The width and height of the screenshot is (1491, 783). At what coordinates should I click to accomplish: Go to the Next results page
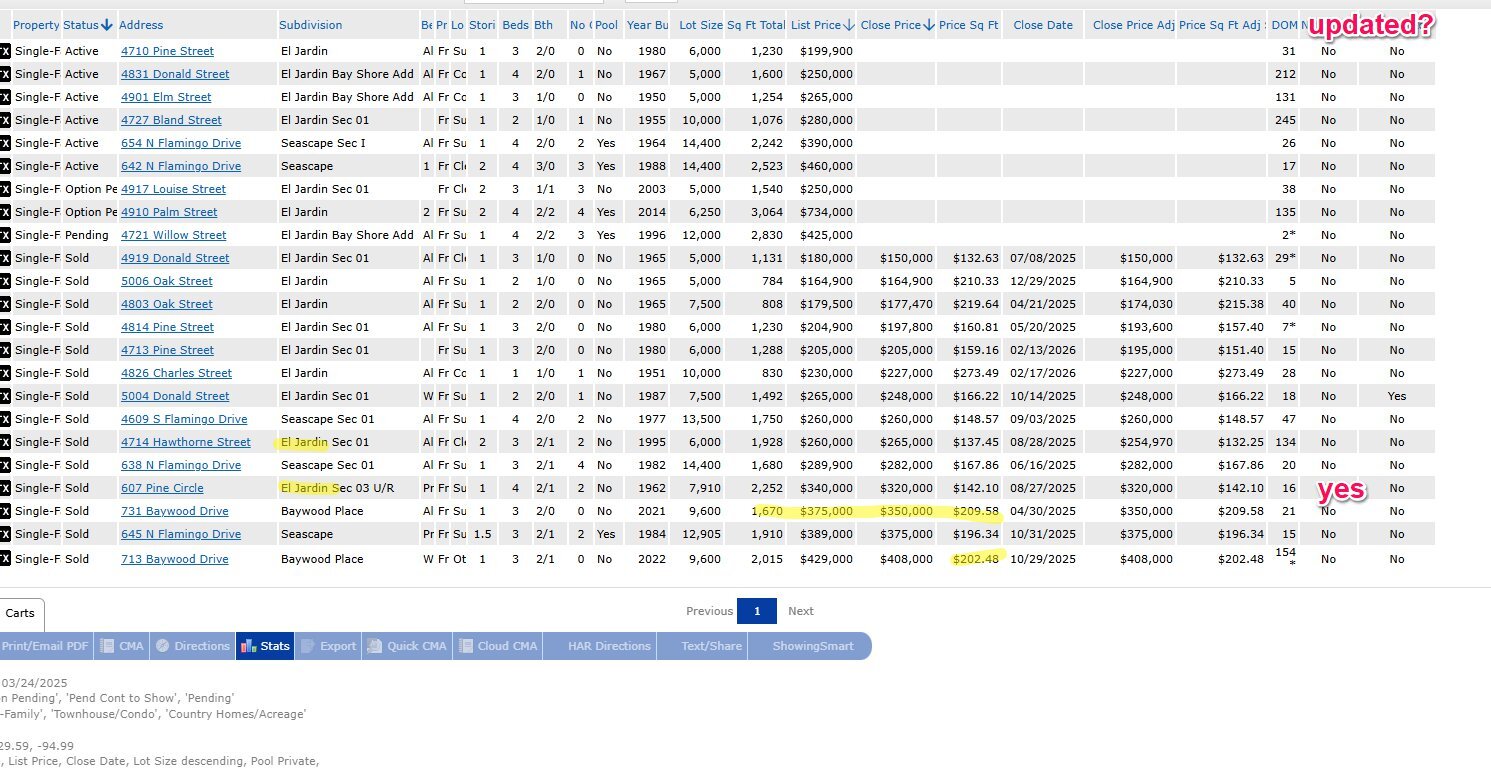[x=800, y=611]
